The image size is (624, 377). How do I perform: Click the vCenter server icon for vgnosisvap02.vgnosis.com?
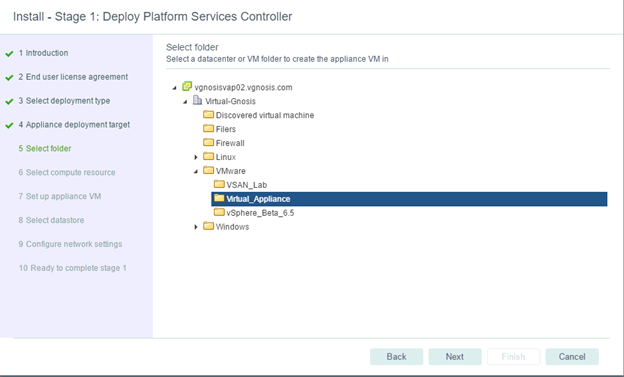click(x=187, y=86)
